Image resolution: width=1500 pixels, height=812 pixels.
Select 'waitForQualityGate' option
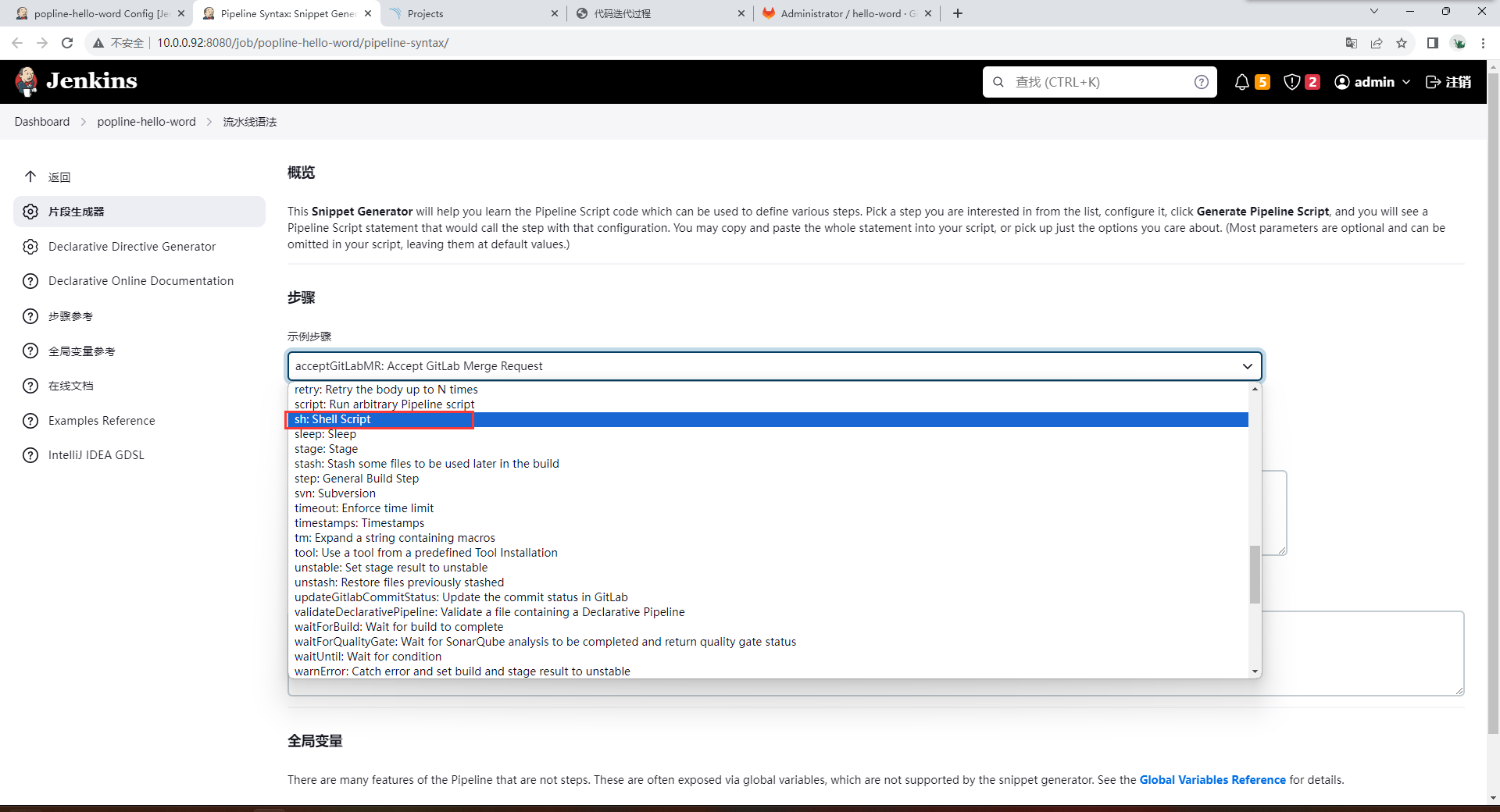pyautogui.click(x=768, y=642)
